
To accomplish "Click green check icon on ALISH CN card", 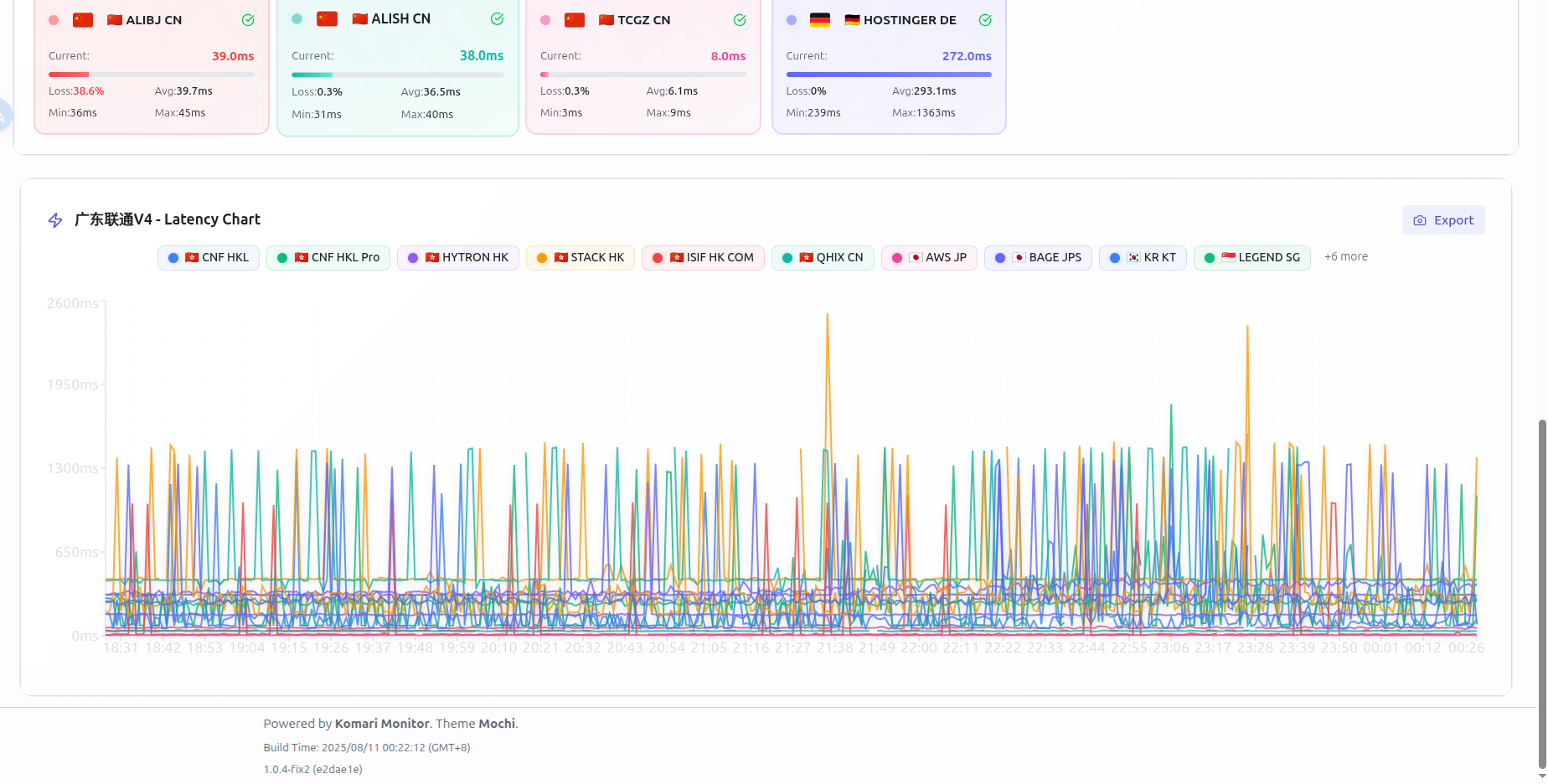I will click(497, 19).
